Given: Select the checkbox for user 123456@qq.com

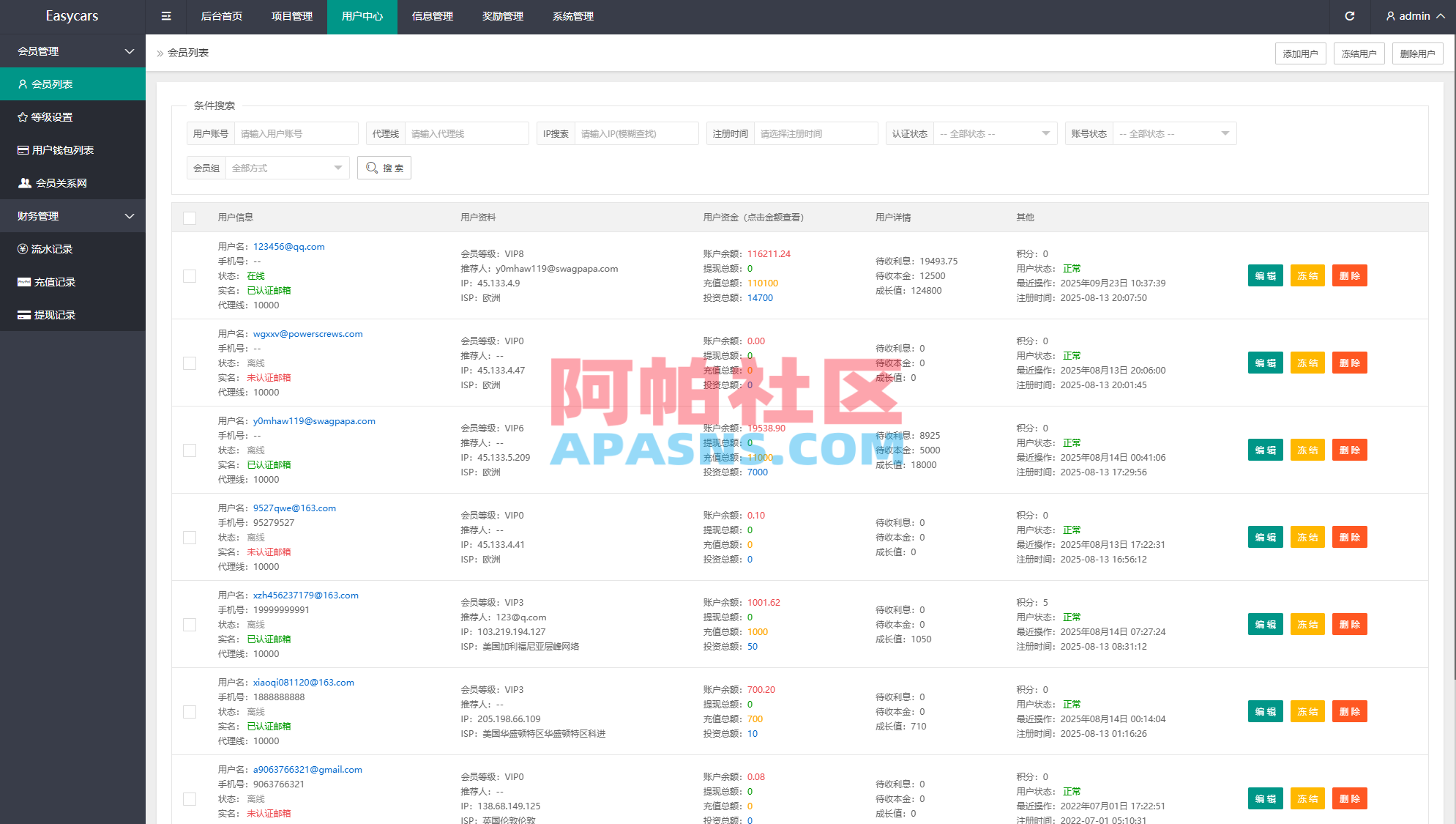Looking at the screenshot, I should (190, 276).
